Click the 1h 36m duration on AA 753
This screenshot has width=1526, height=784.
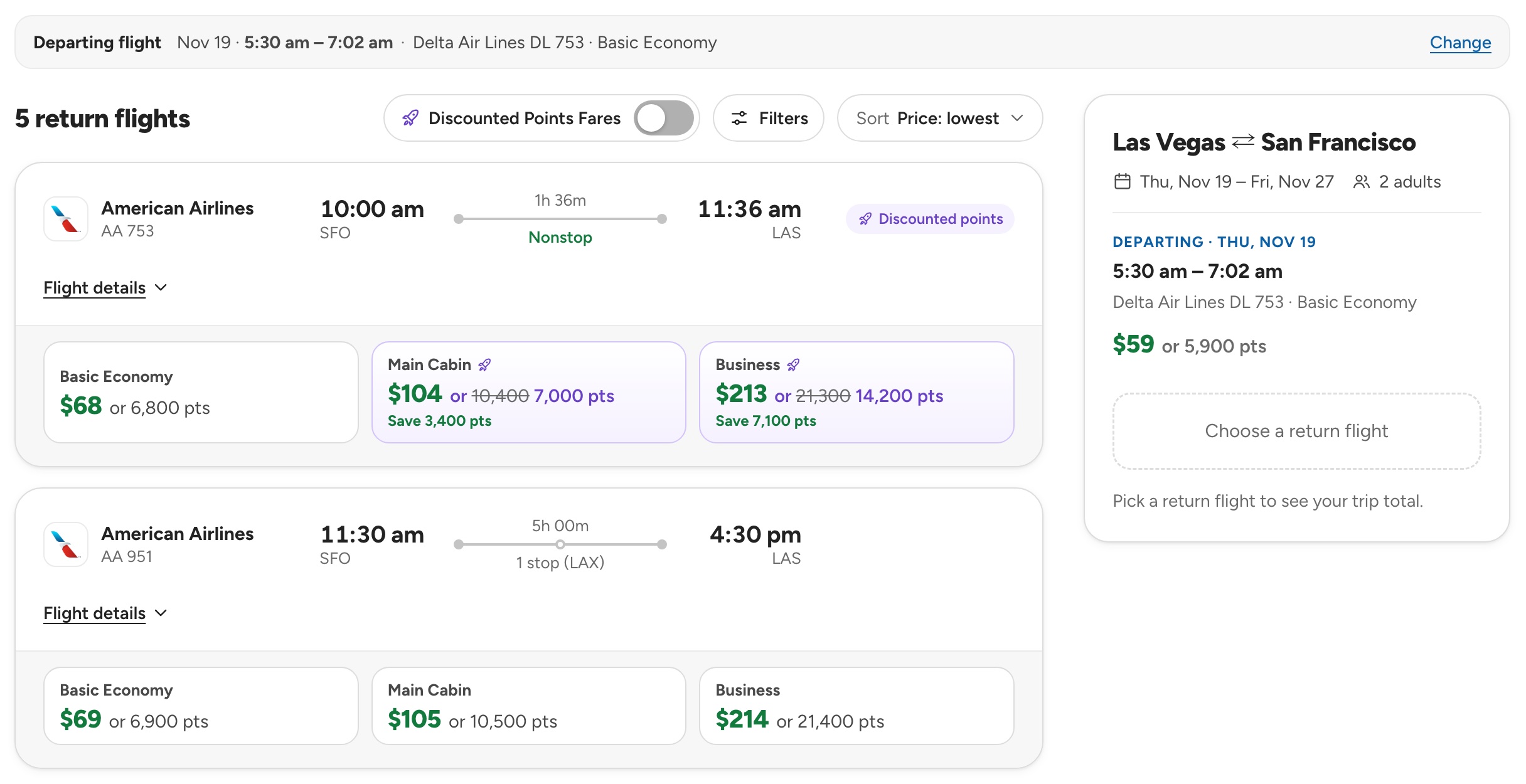[x=560, y=200]
